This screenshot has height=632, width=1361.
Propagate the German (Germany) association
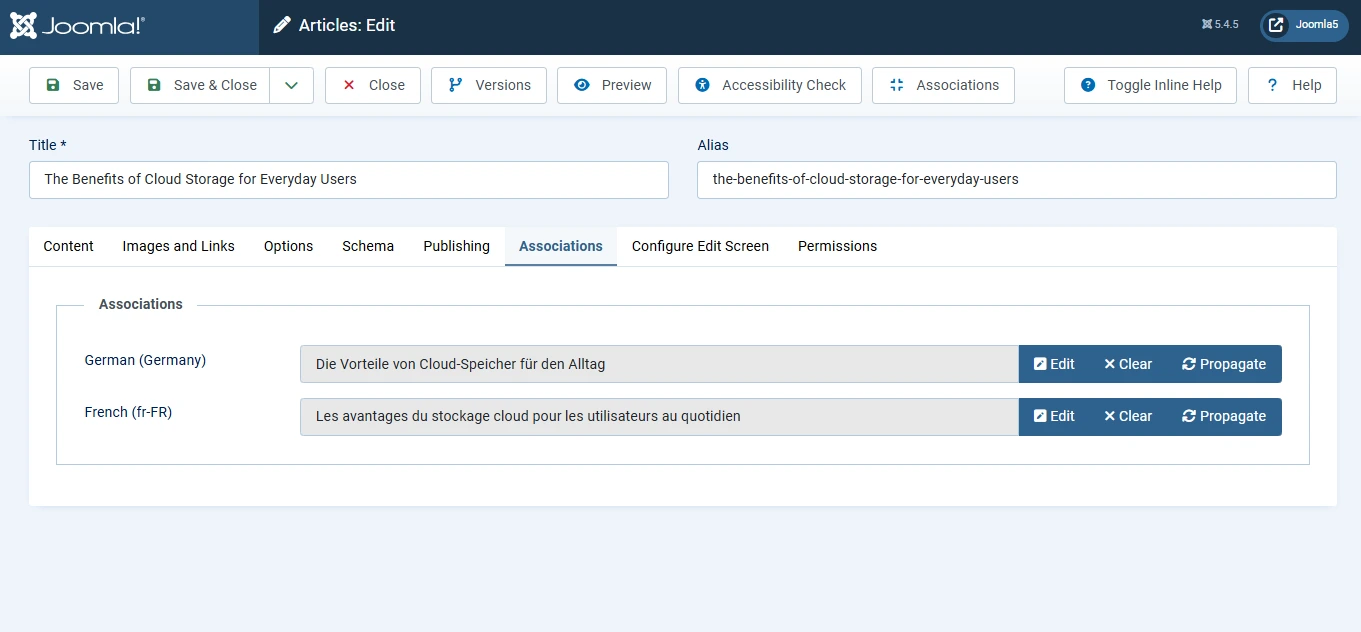coord(1224,364)
